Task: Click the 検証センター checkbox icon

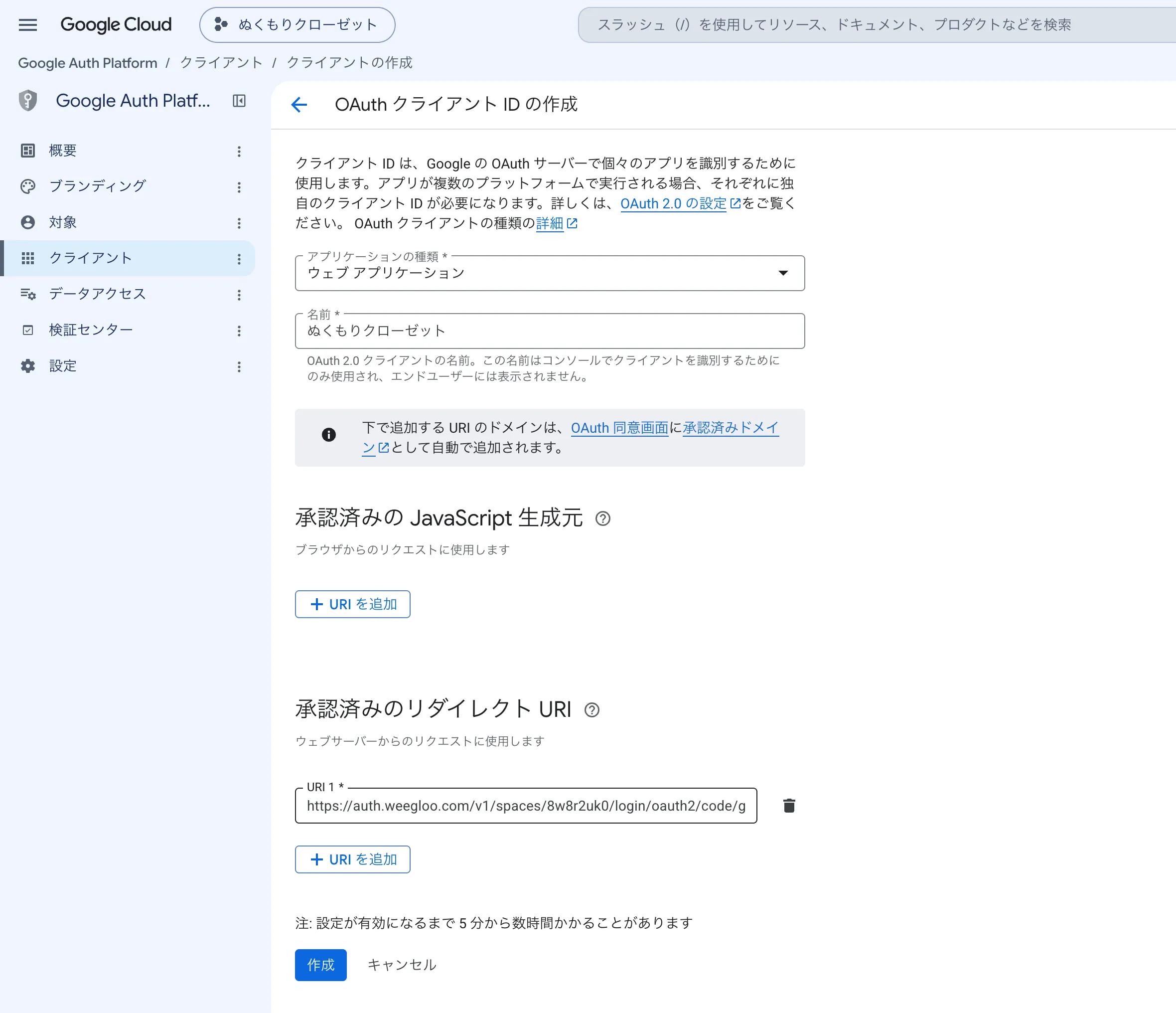Action: [x=28, y=330]
